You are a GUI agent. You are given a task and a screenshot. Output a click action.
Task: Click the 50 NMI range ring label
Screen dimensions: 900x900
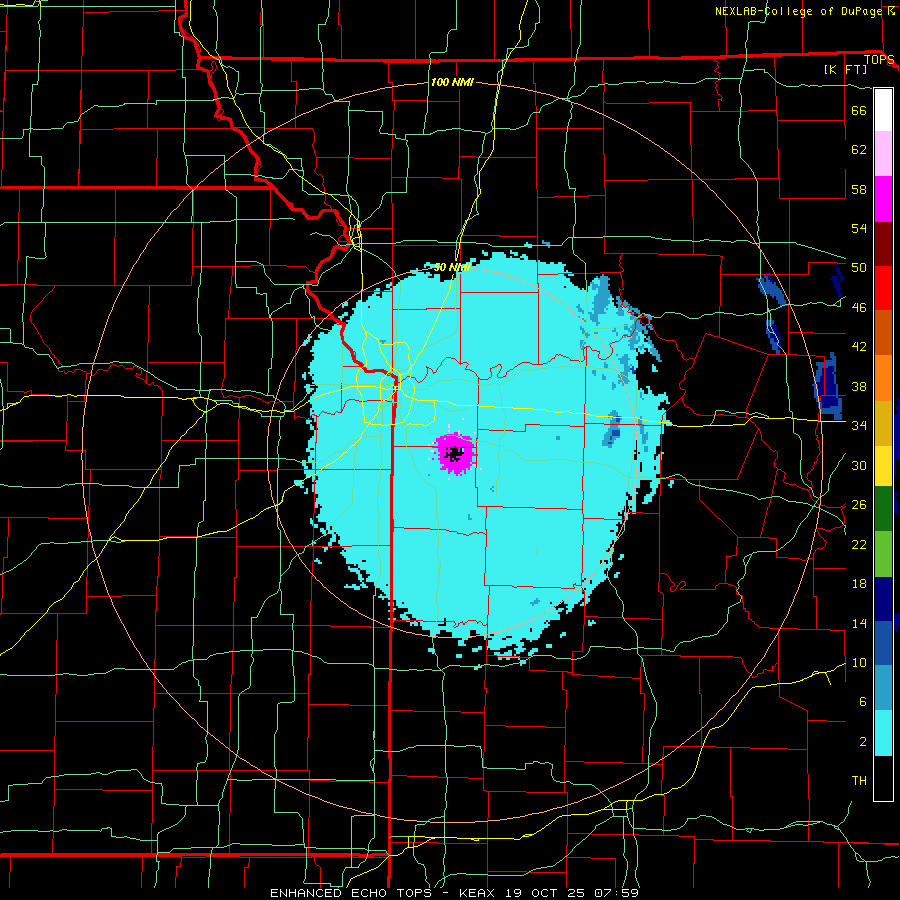click(x=452, y=267)
